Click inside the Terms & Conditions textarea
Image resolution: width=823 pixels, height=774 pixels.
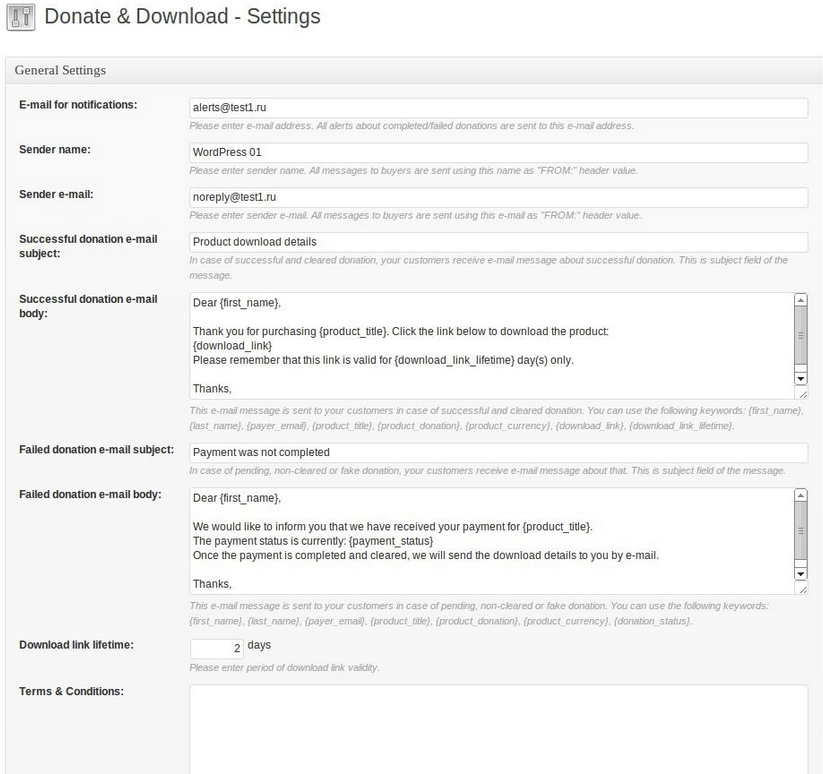point(498,729)
